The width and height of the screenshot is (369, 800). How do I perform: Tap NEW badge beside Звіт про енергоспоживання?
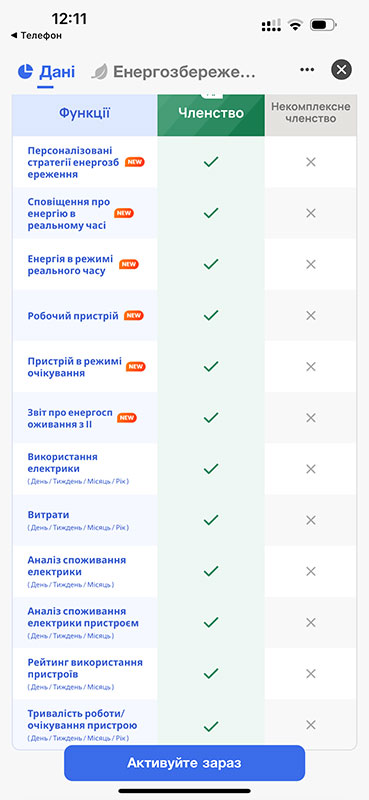127,418
